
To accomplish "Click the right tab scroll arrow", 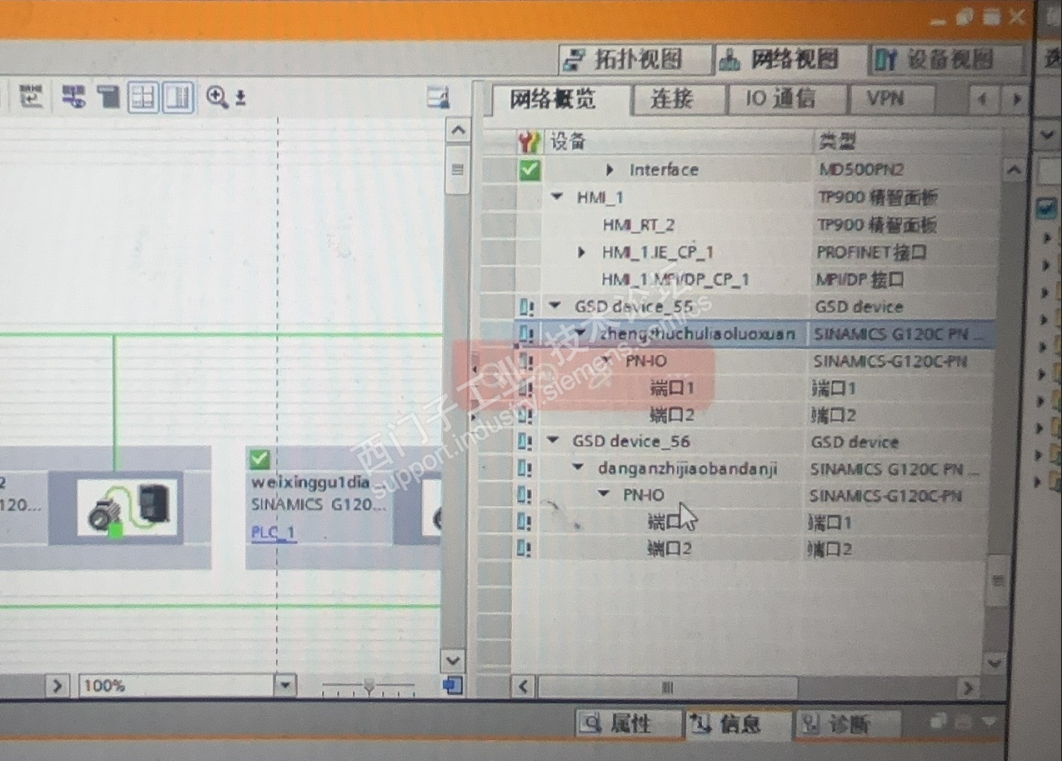I will (1015, 100).
